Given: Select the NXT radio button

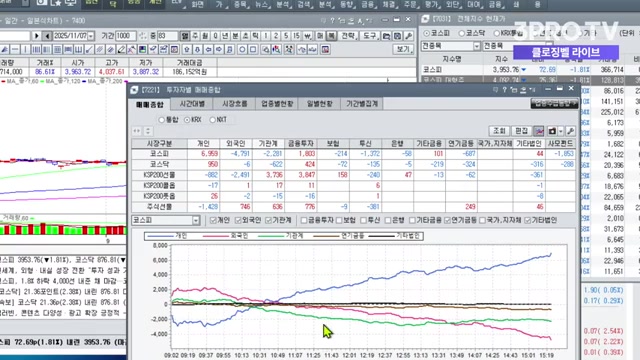Looking at the screenshot, I should point(212,120).
